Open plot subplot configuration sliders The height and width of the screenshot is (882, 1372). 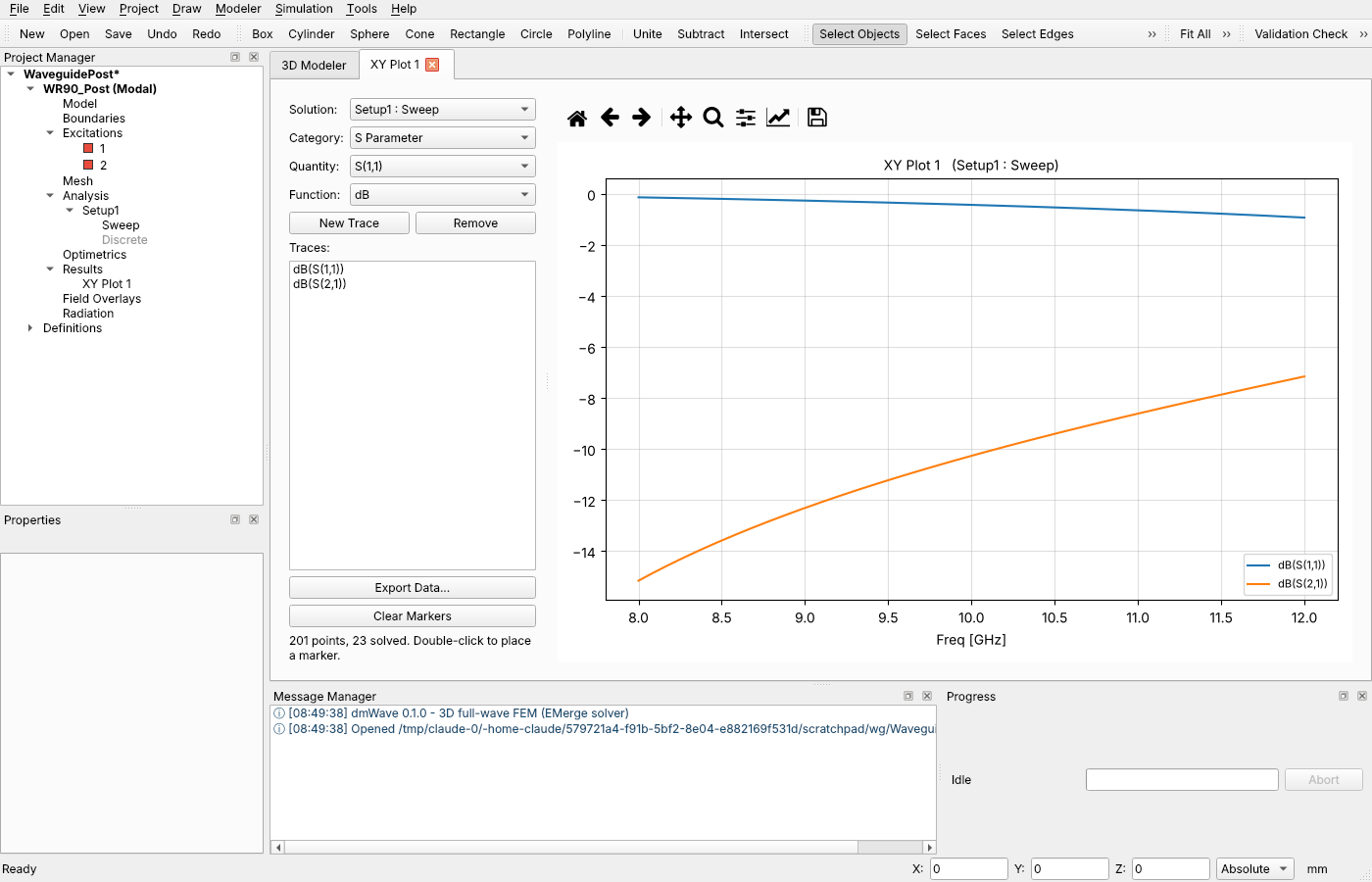(x=746, y=118)
